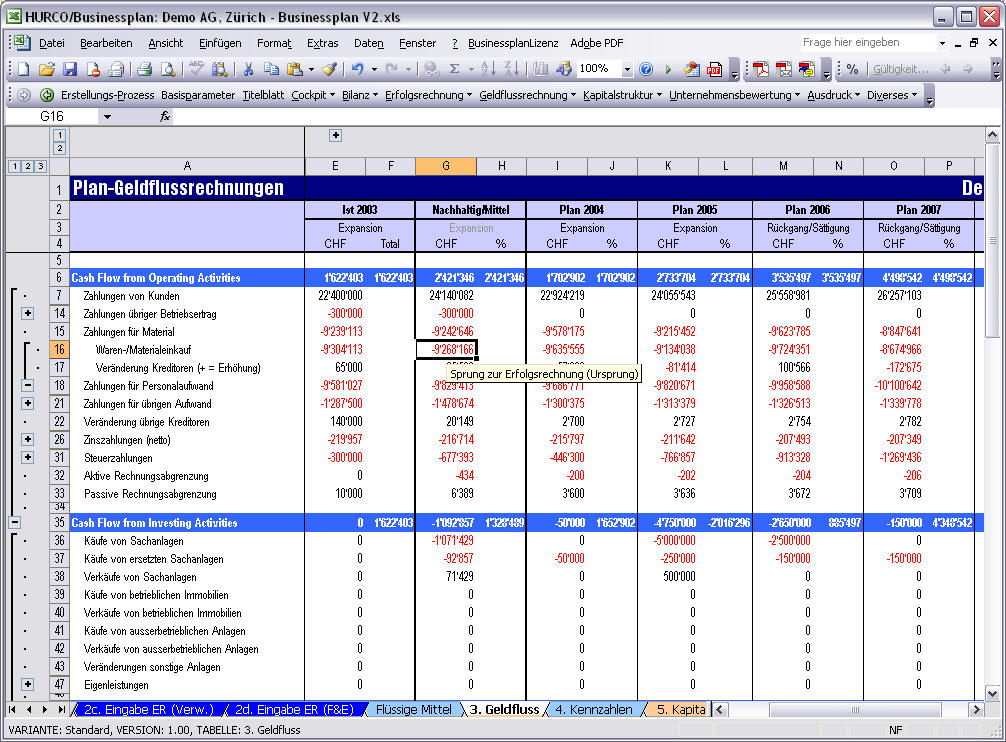Screen dimensions: 1006x742
Task: Click the Copy icon
Action: click(271, 69)
